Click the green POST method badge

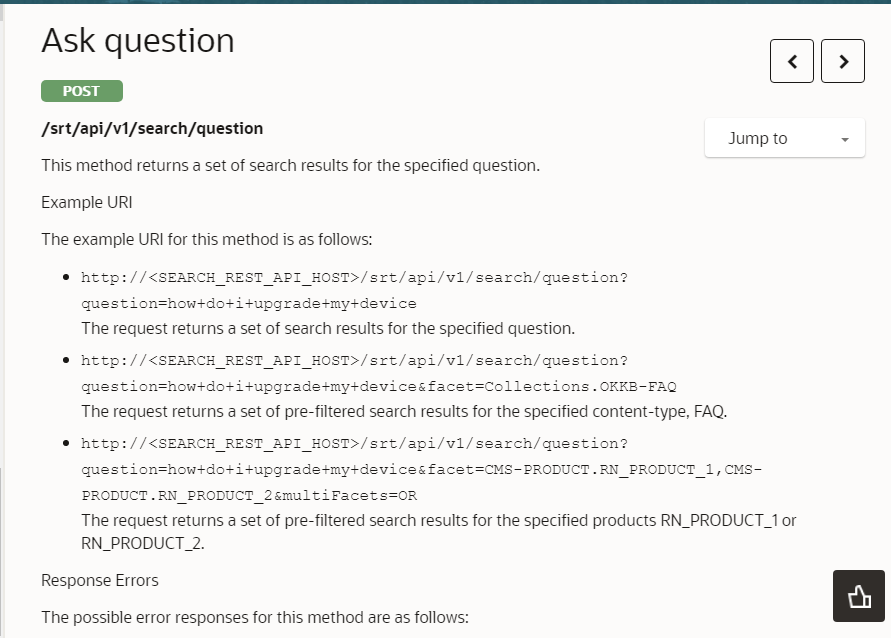[82, 91]
